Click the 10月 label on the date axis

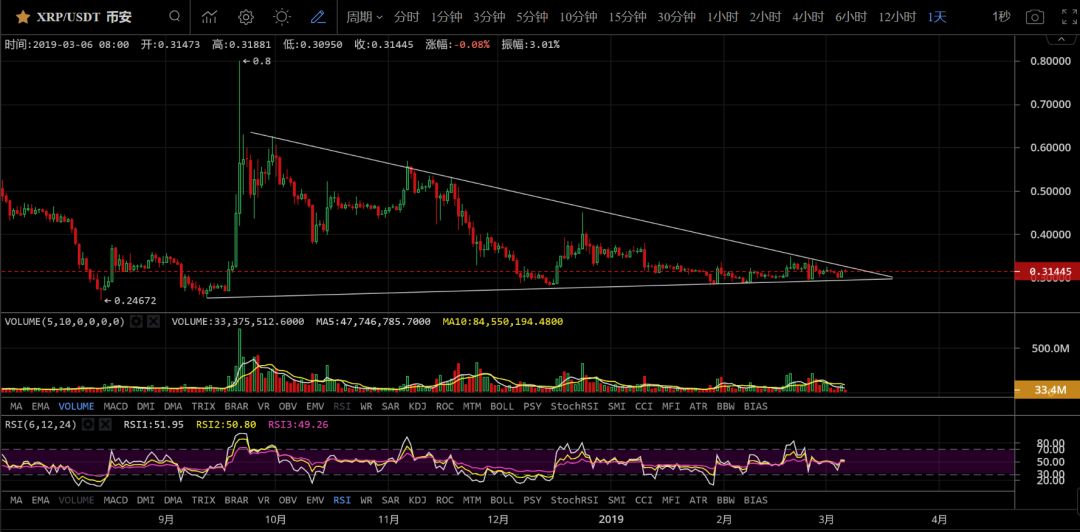click(x=275, y=520)
